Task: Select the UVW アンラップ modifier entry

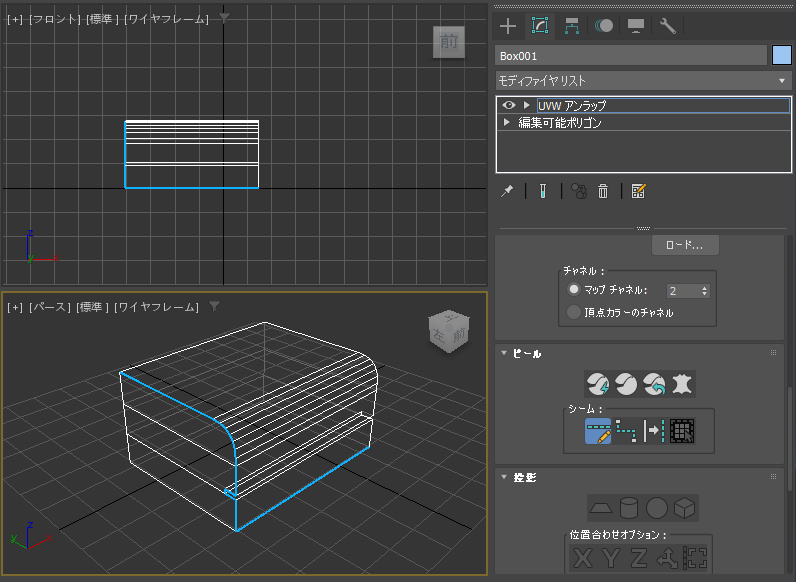Action: [663, 105]
